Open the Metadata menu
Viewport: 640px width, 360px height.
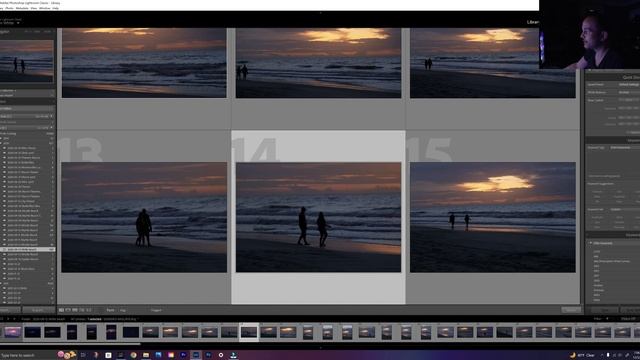pos(22,8)
